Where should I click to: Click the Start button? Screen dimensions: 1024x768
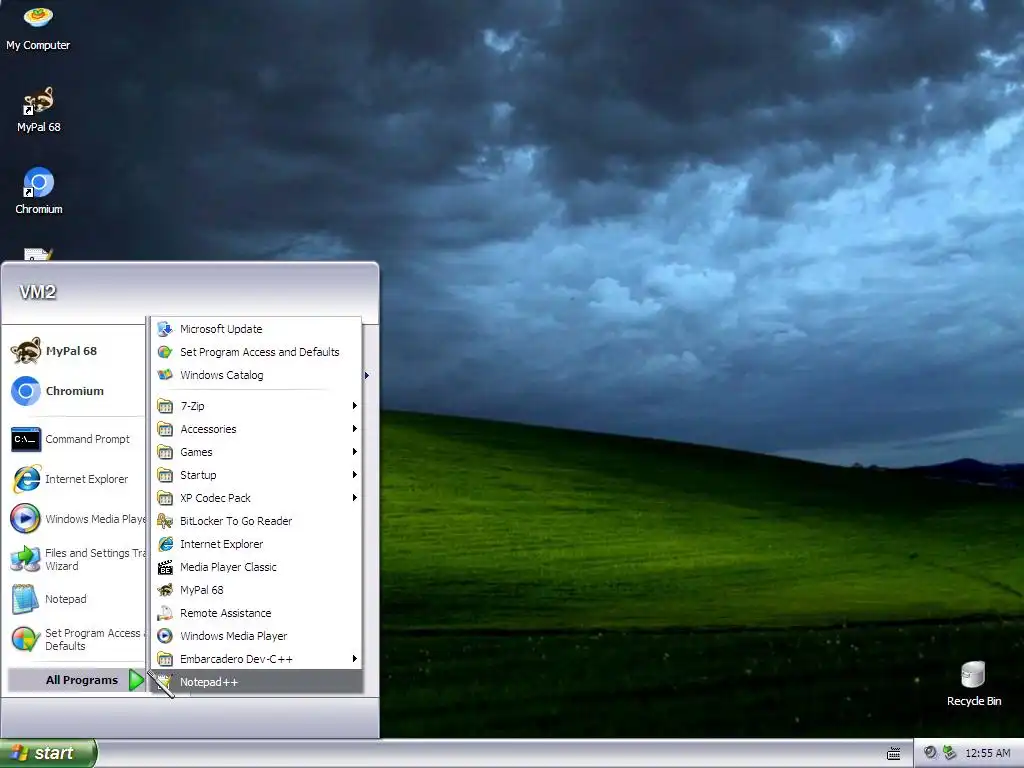point(48,753)
